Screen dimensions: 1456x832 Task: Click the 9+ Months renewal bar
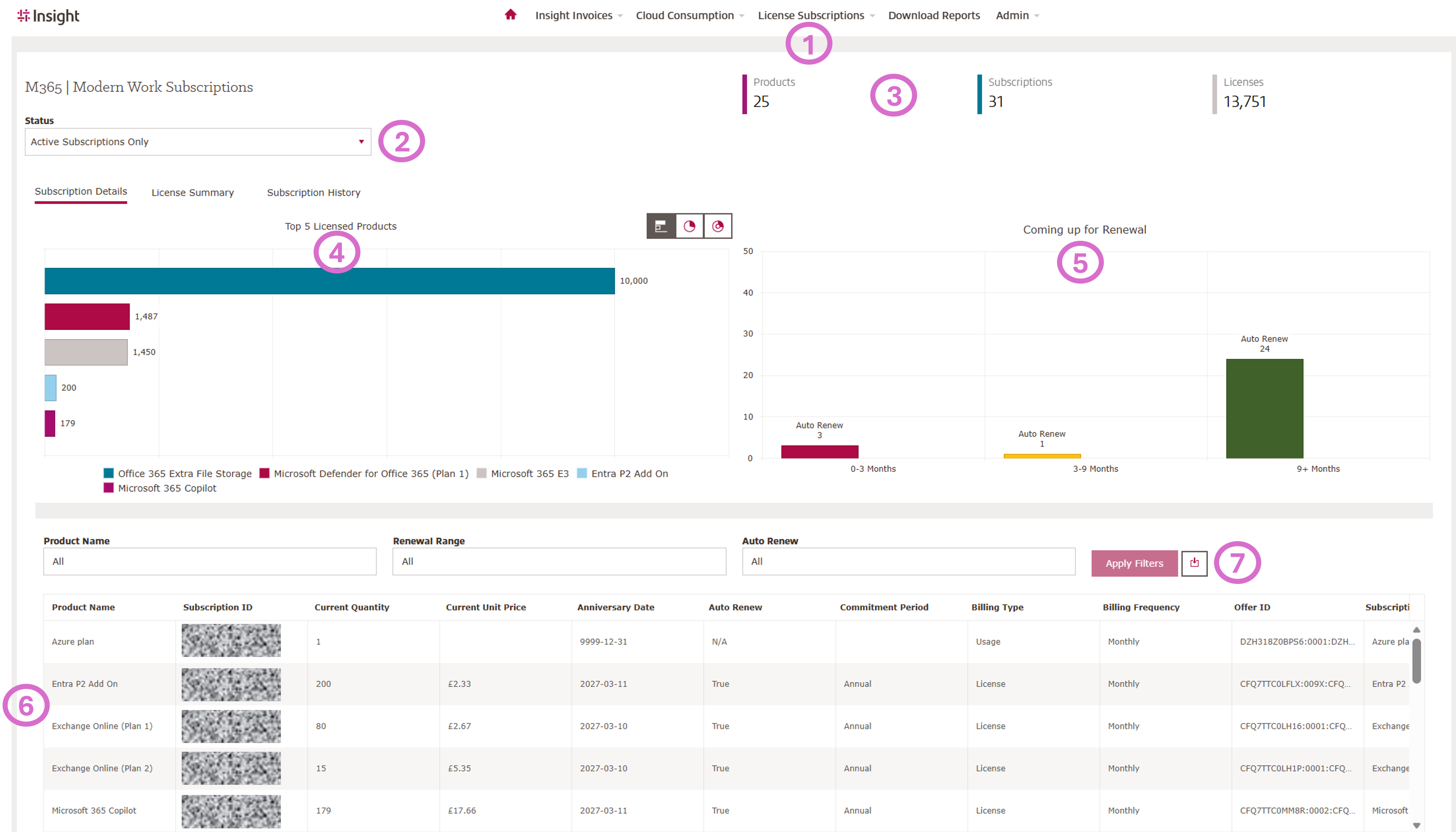pyautogui.click(x=1265, y=409)
